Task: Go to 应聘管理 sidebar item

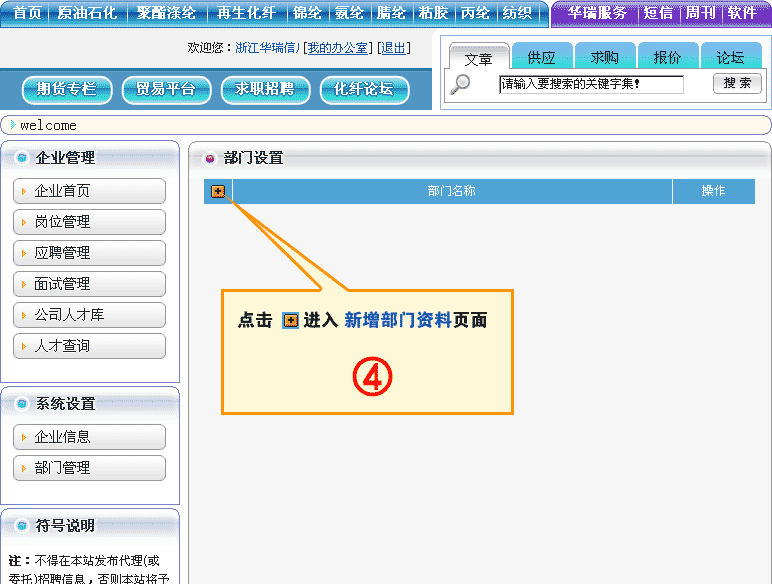Action: (x=89, y=253)
